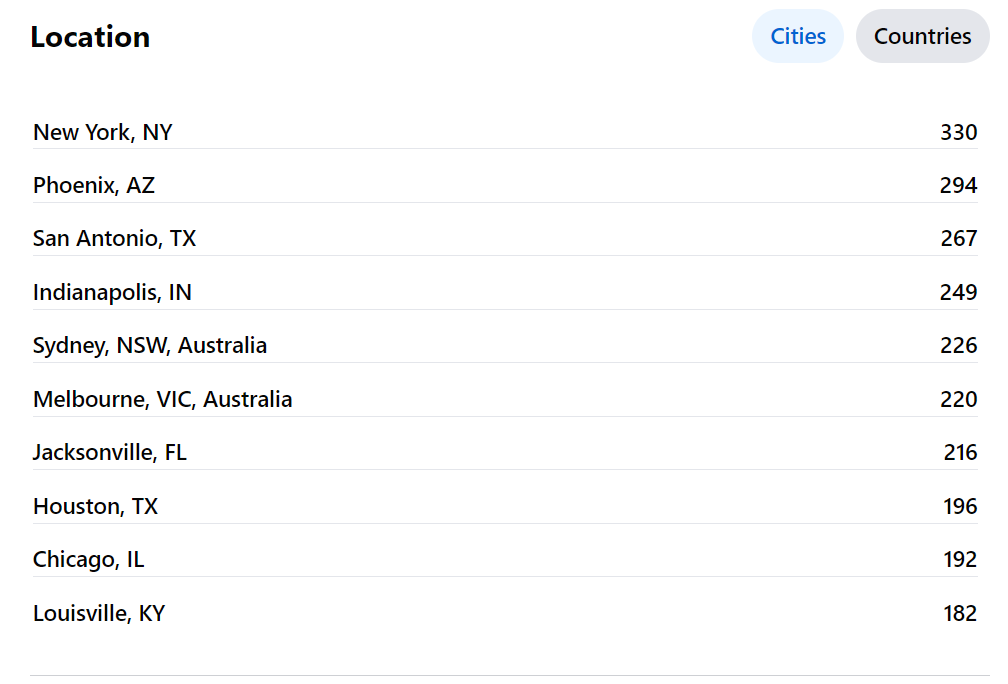Image resolution: width=1008 pixels, height=684 pixels.
Task: Click Louisville's count of 182
Action: point(959,613)
